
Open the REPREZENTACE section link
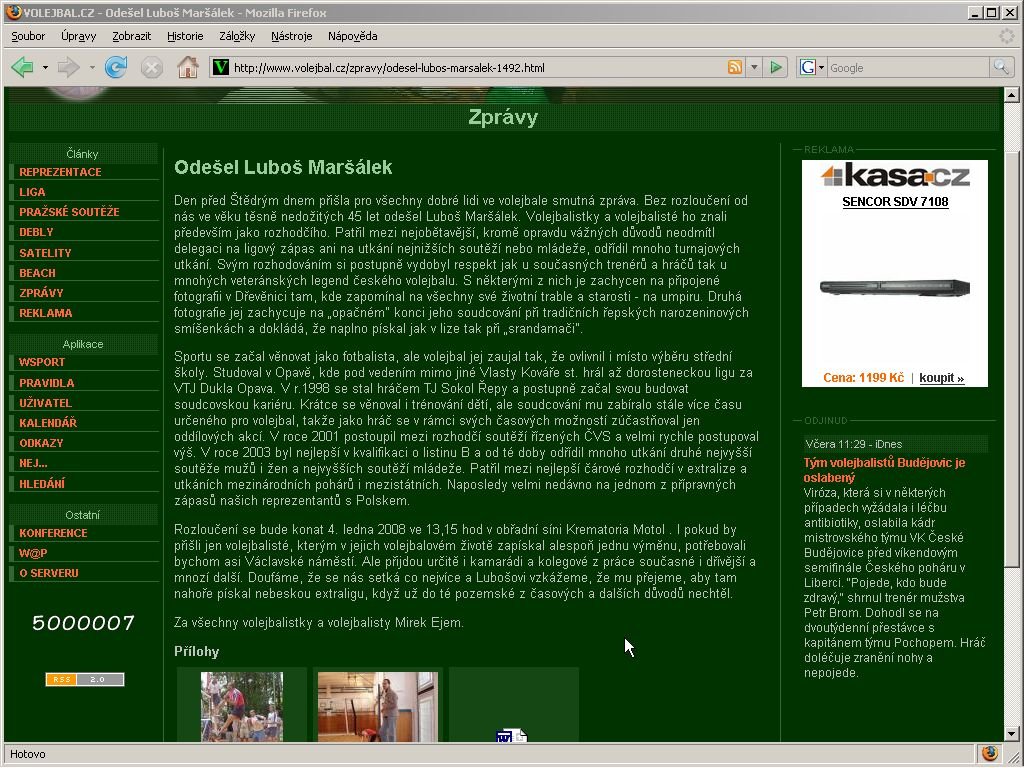(60, 172)
